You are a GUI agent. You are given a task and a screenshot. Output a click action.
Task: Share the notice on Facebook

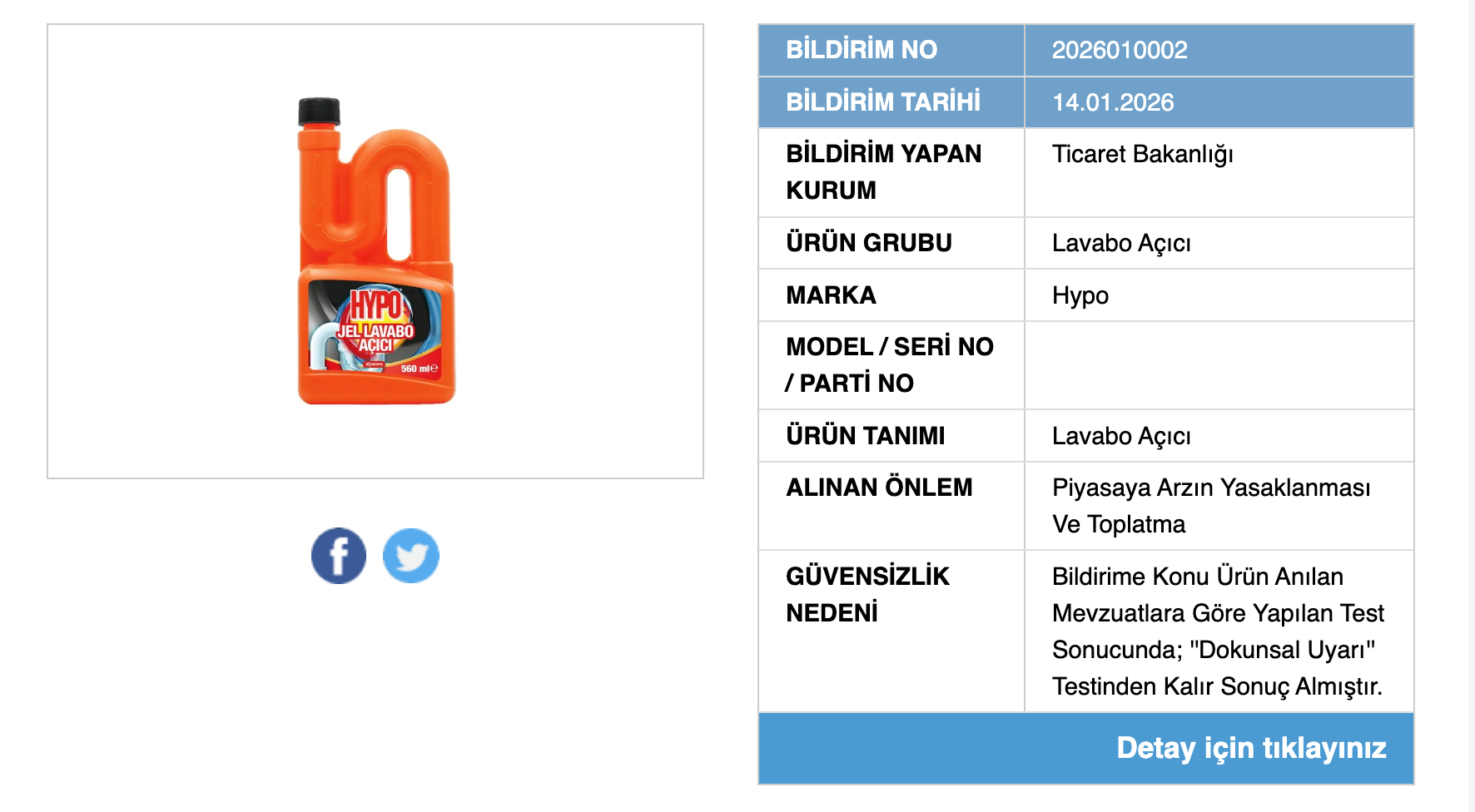click(338, 556)
